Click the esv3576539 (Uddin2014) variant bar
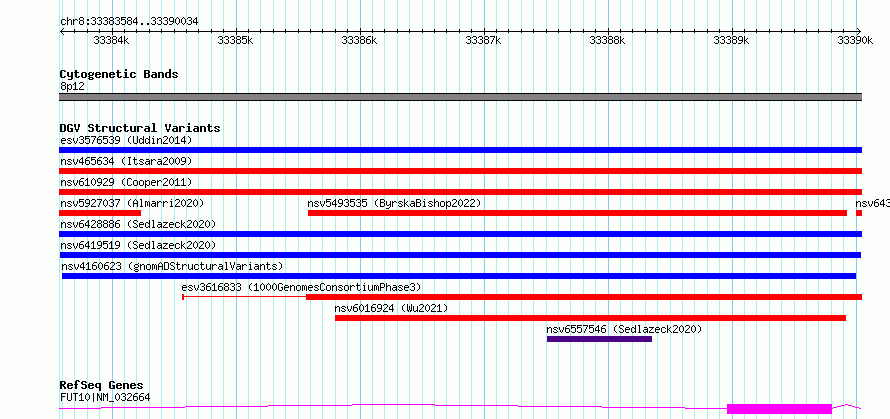The width and height of the screenshot is (890, 419). pyautogui.click(x=460, y=150)
